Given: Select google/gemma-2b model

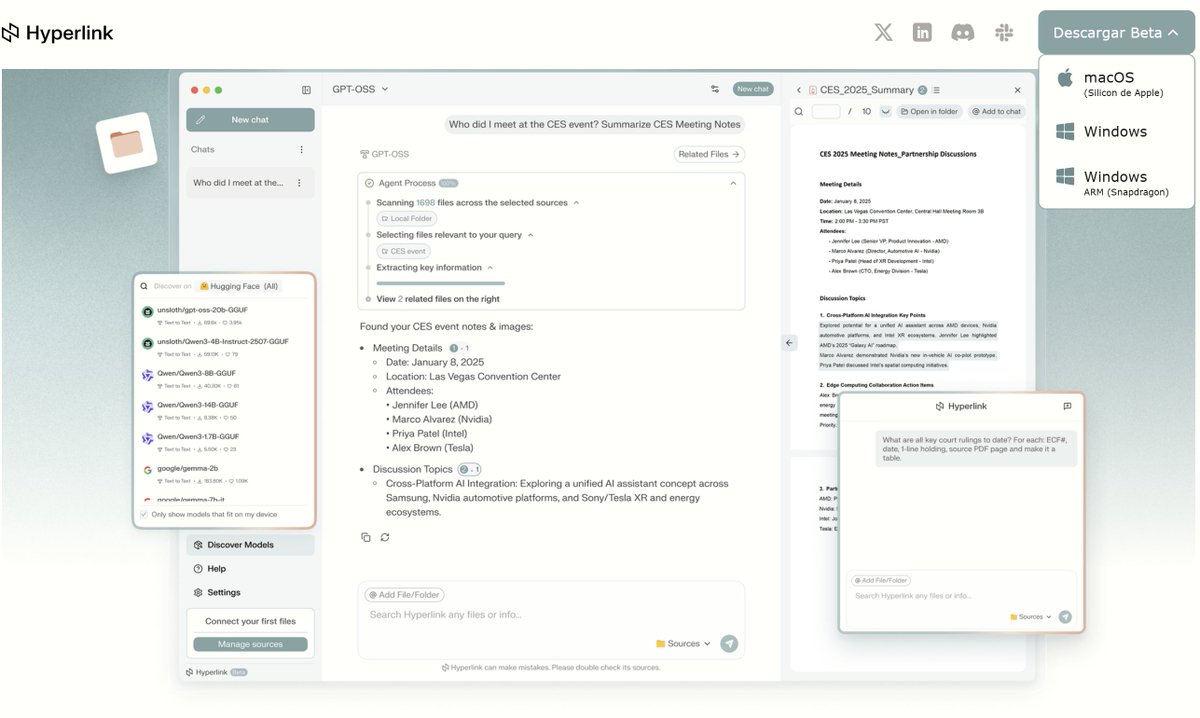Looking at the screenshot, I should [225, 474].
